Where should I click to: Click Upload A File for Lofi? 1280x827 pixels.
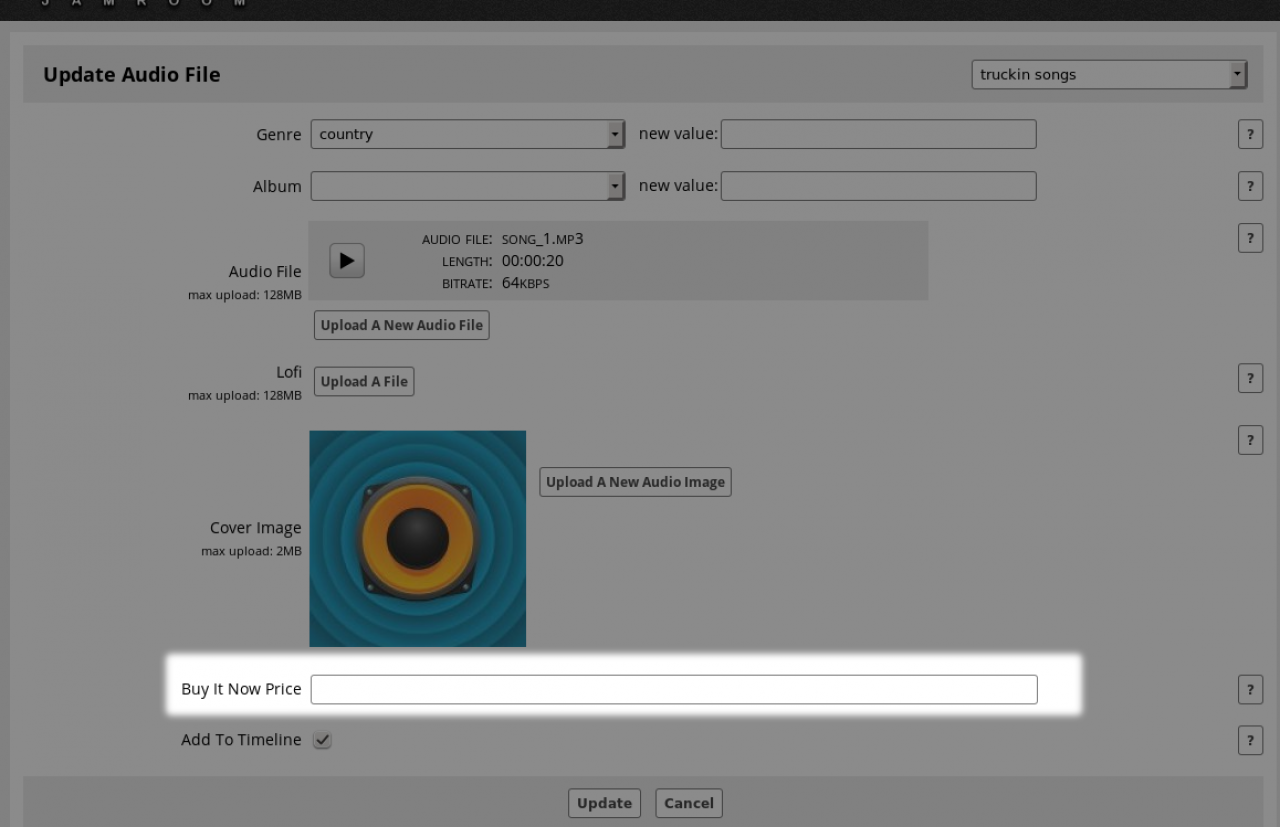tap(364, 381)
